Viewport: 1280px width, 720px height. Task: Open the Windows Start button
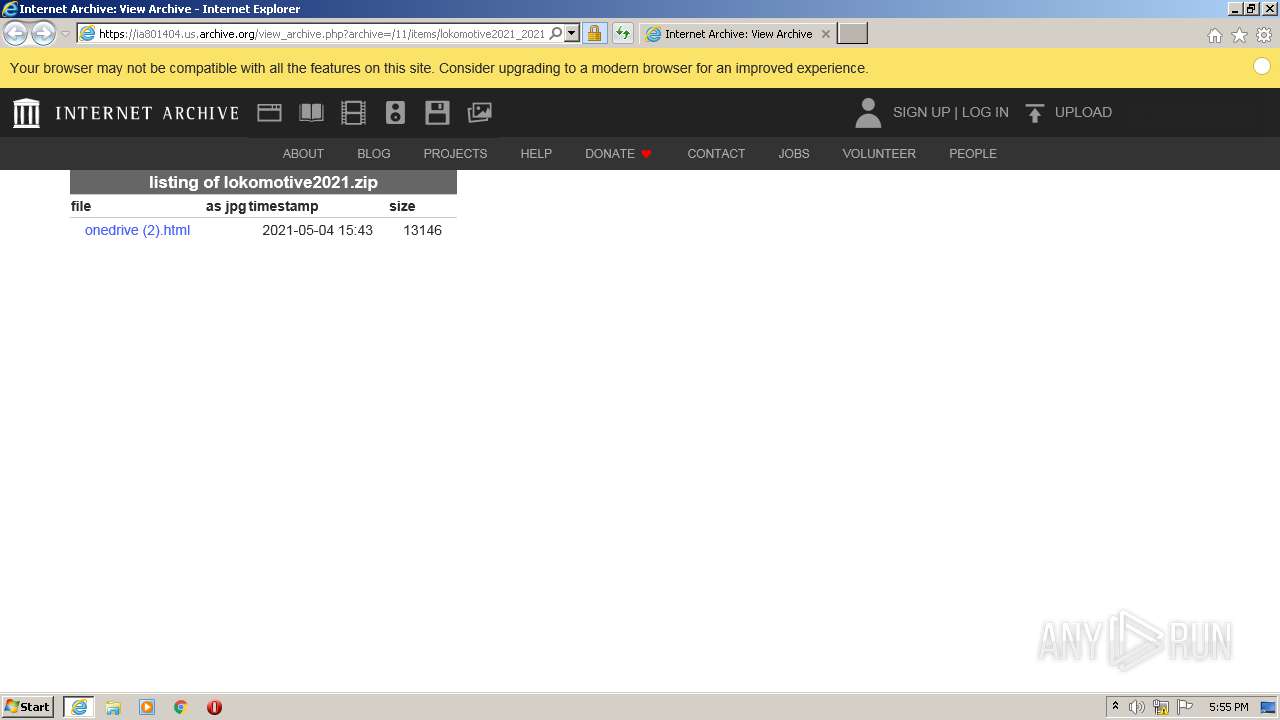pos(28,707)
